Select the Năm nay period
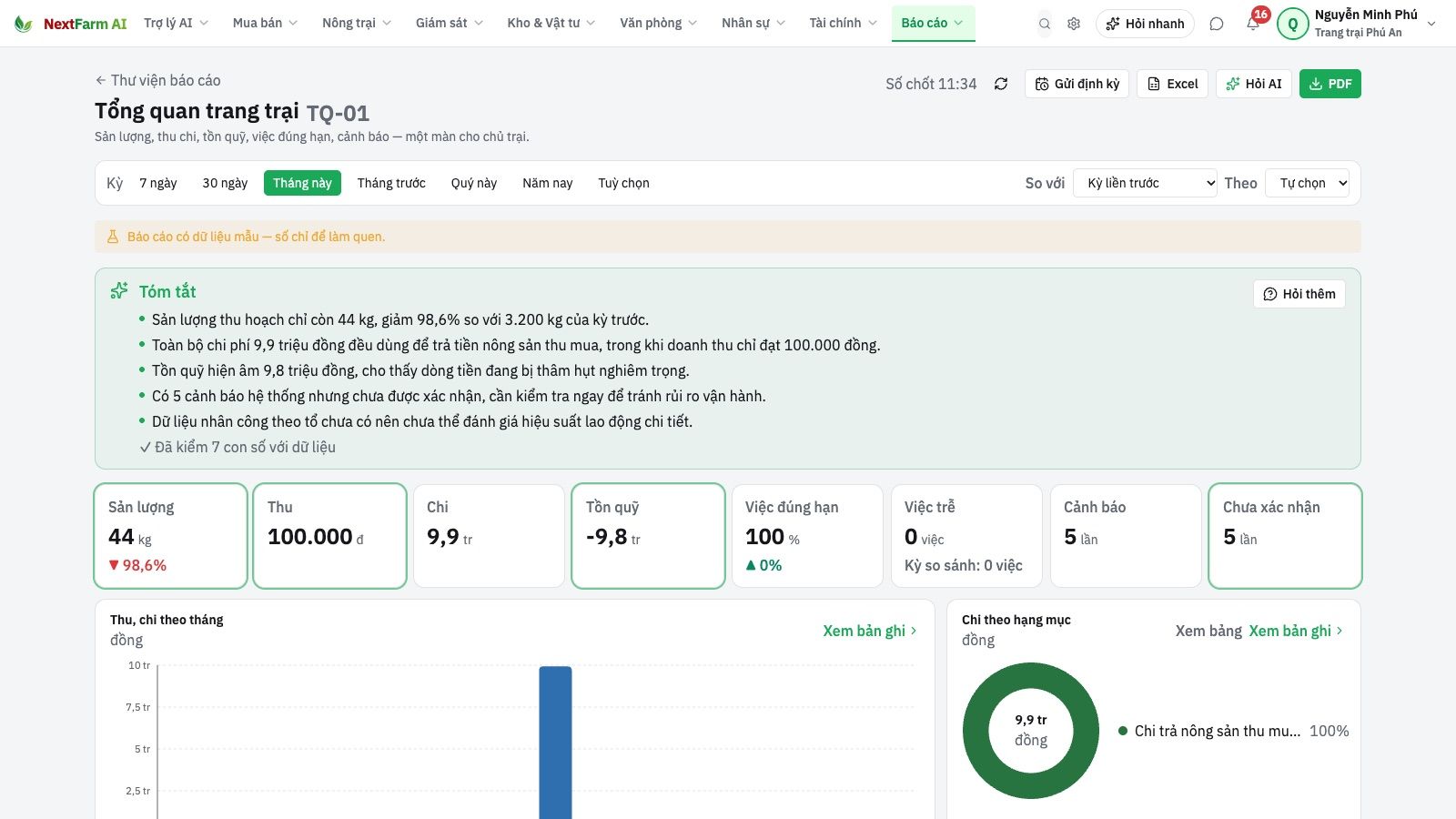 tap(548, 183)
